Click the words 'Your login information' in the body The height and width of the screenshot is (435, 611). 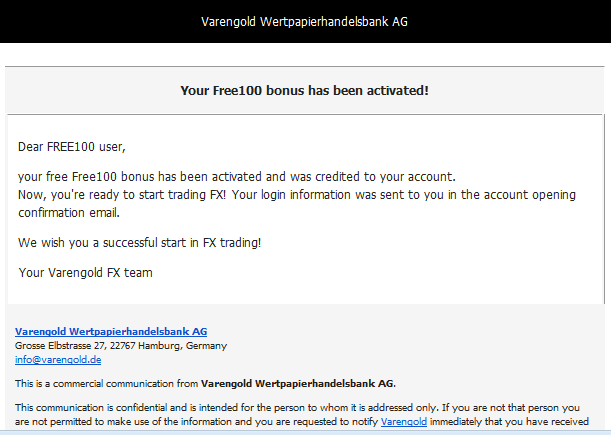coord(291,195)
